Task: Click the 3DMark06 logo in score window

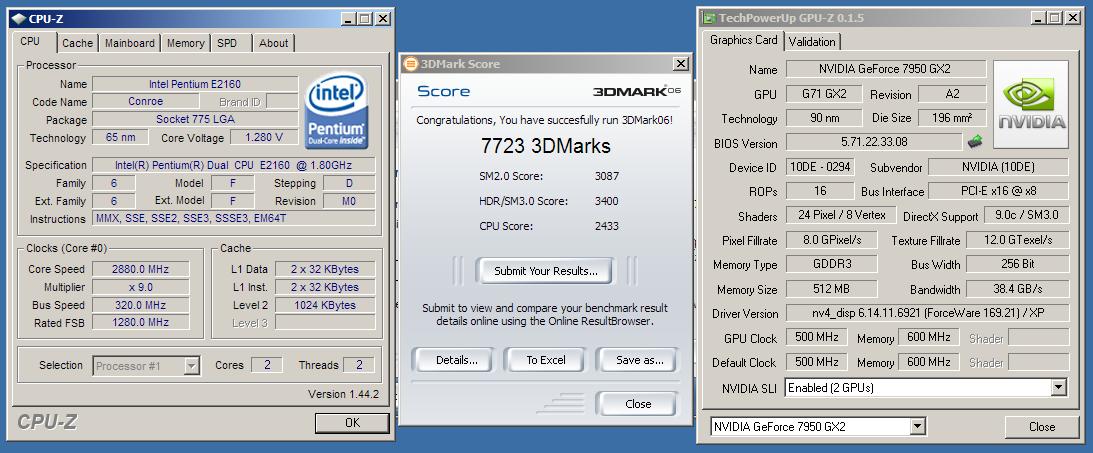Action: (x=637, y=91)
